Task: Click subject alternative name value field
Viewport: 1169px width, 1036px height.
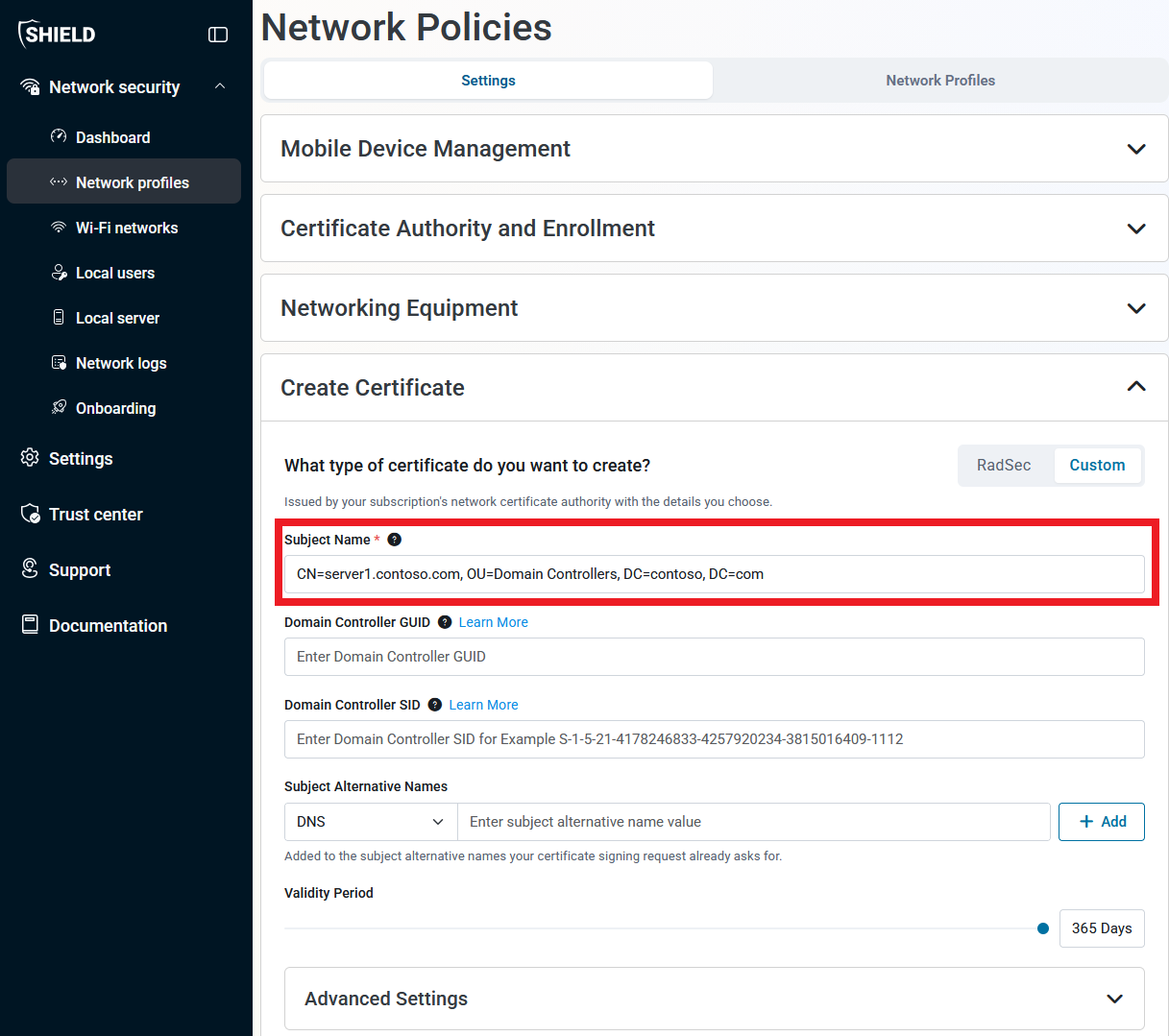Action: pyautogui.click(x=754, y=822)
